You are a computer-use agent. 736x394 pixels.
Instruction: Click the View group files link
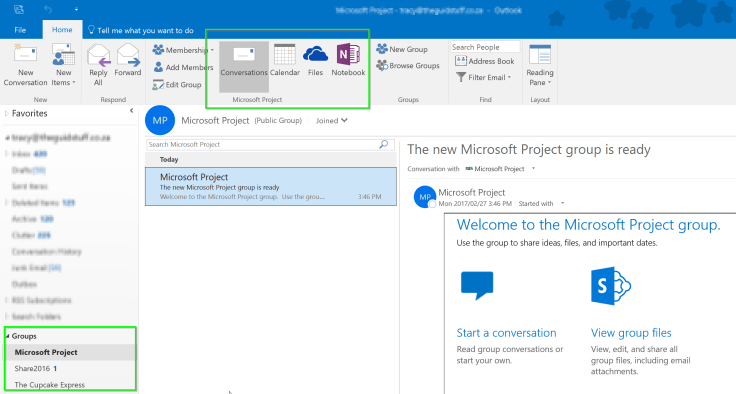point(631,333)
